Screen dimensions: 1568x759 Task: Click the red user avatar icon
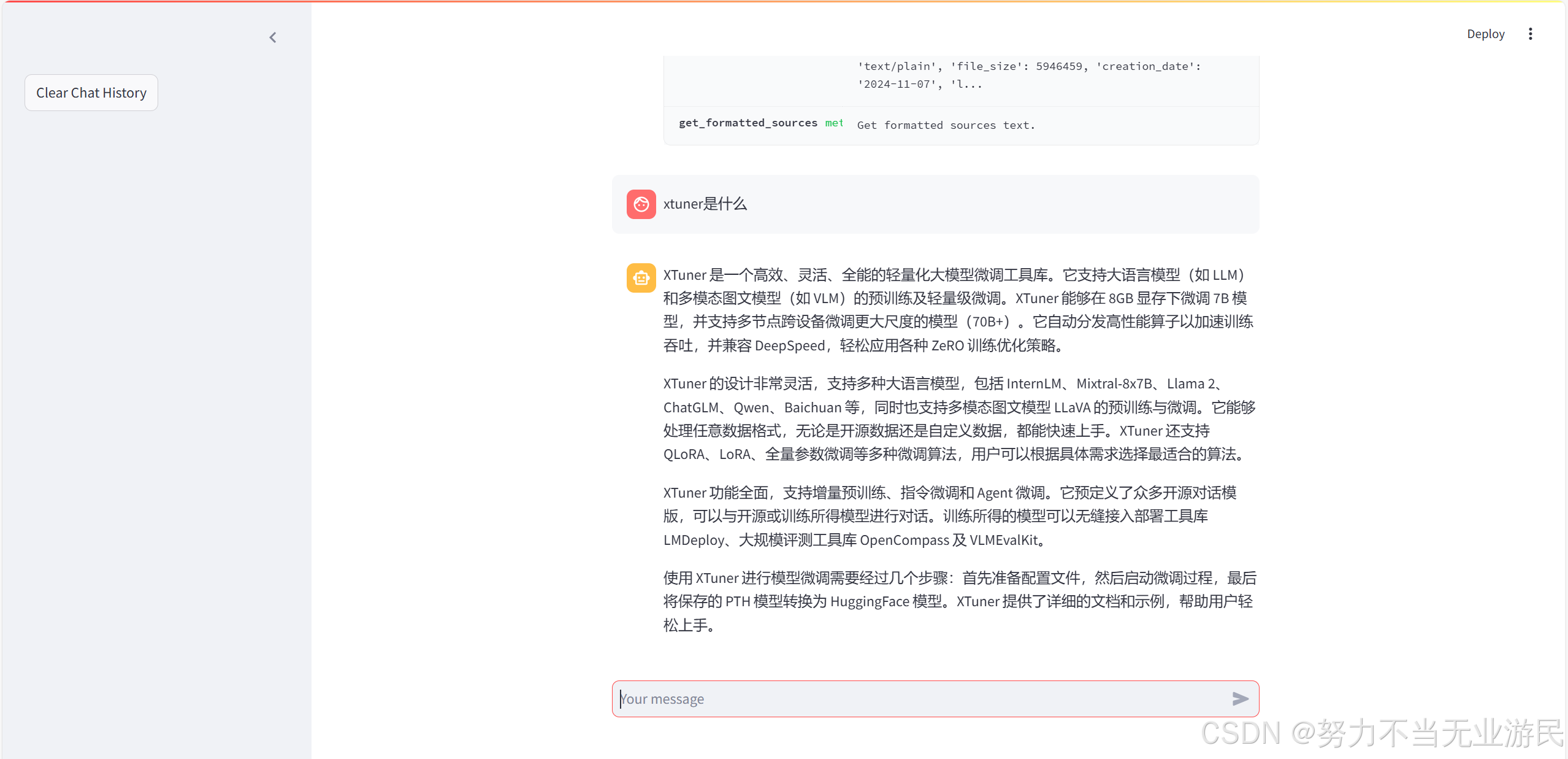[x=641, y=204]
